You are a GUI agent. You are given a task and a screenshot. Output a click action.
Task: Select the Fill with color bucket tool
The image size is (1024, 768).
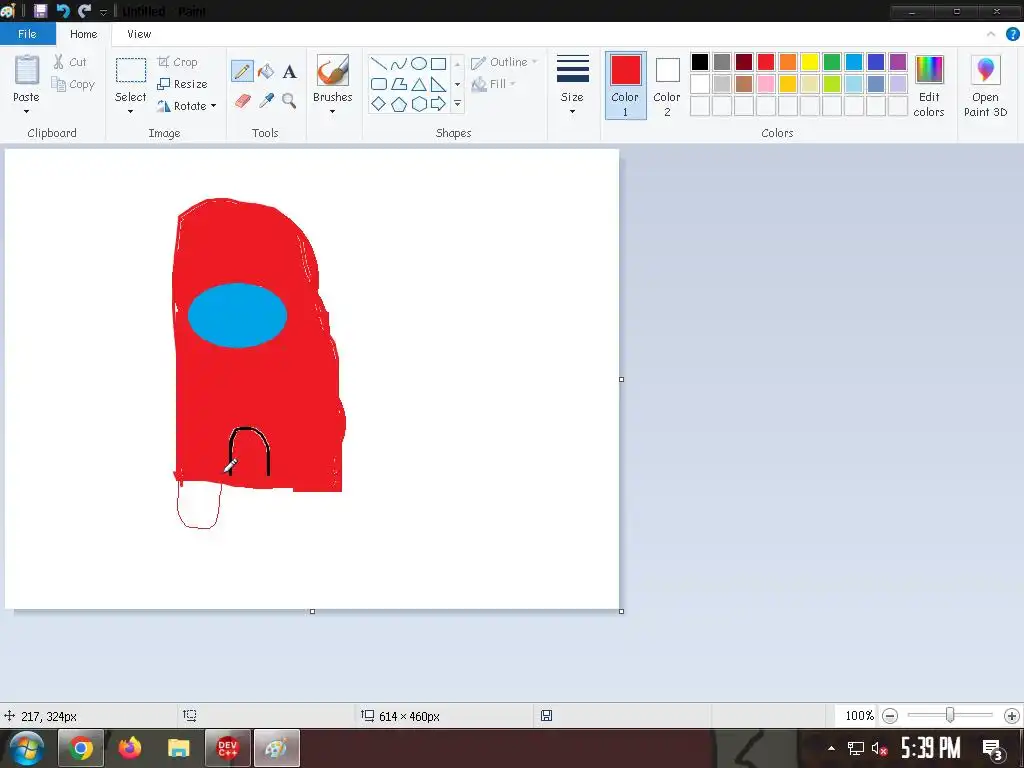pos(266,71)
